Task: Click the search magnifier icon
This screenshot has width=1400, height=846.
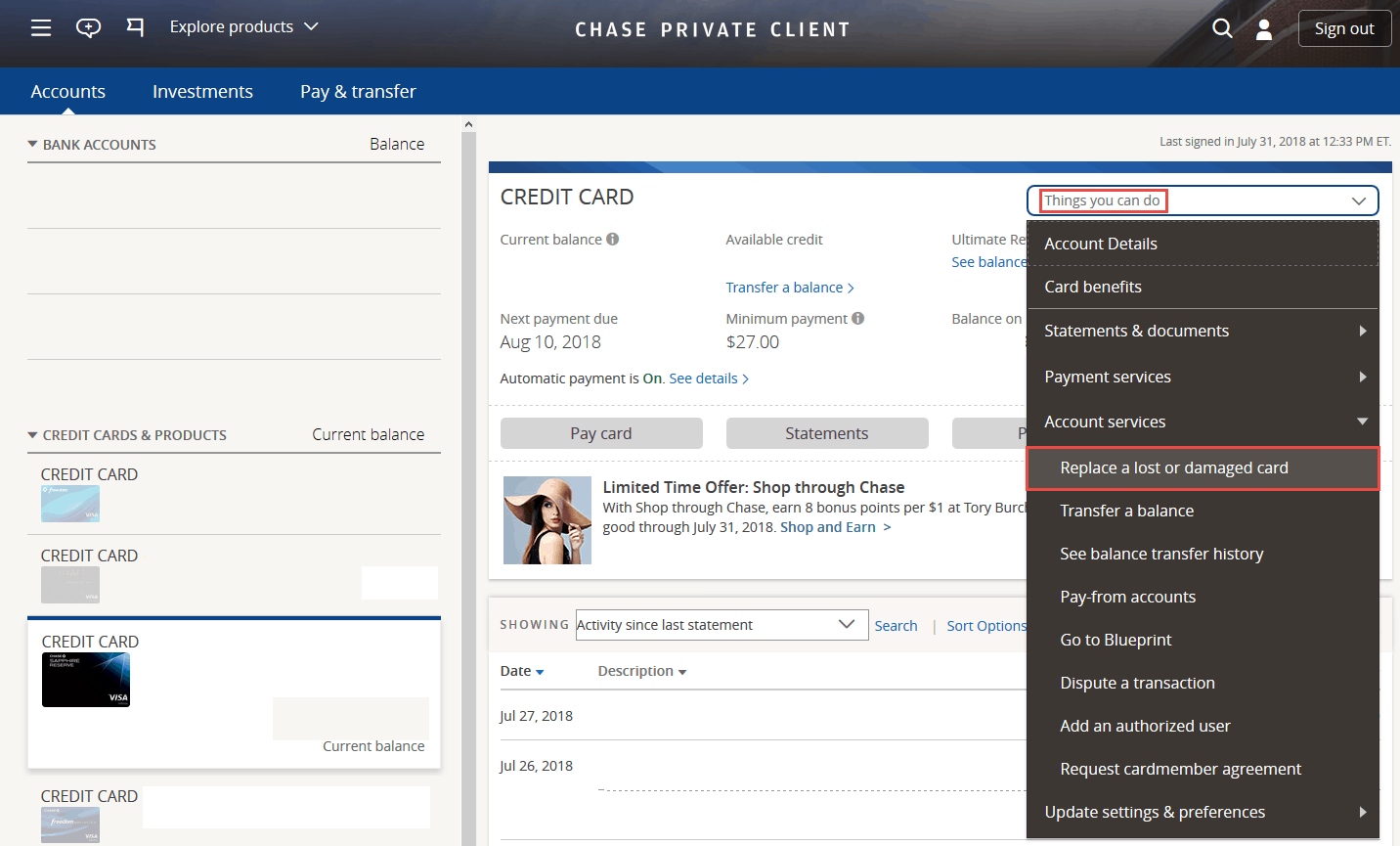Action: coord(1222,28)
